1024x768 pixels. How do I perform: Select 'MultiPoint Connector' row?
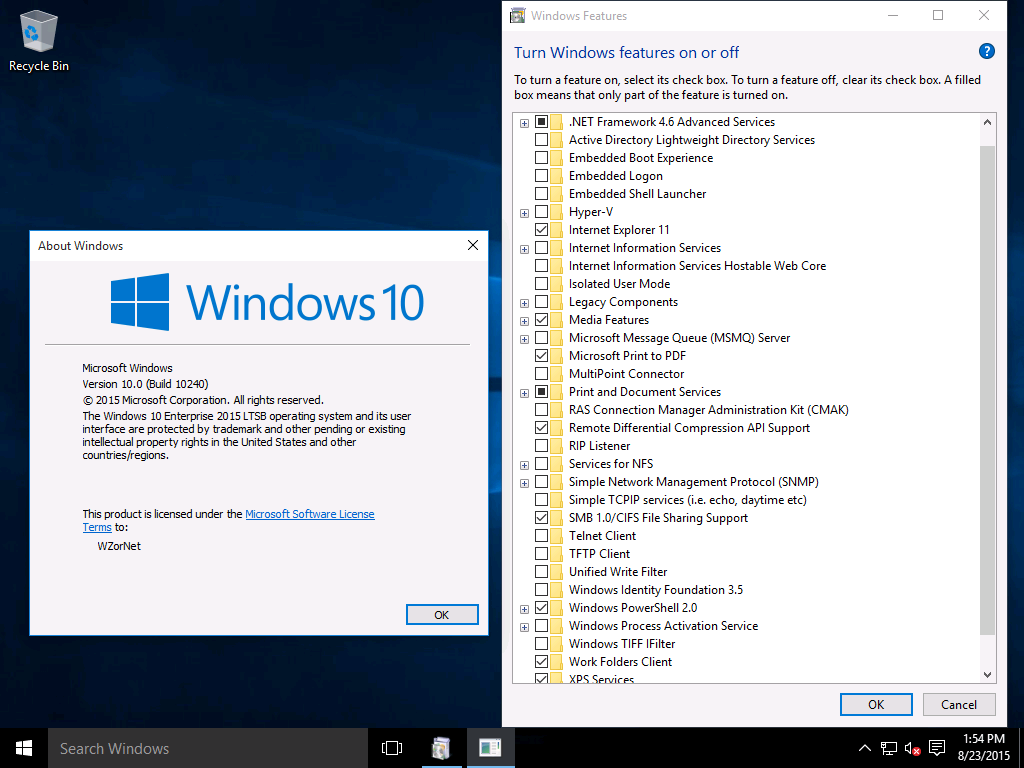click(626, 374)
